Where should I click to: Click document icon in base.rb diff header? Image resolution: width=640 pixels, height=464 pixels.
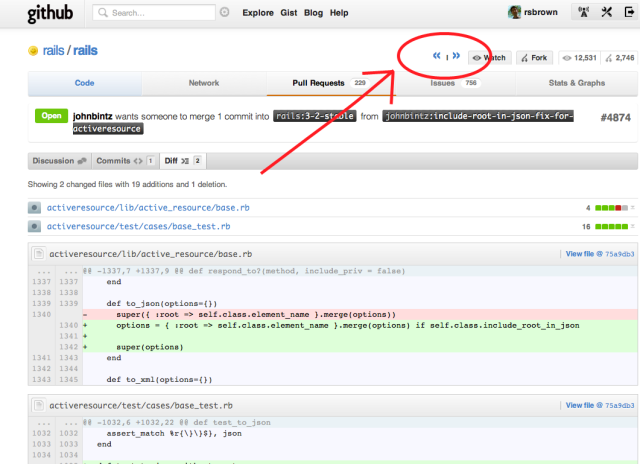click(x=39, y=254)
